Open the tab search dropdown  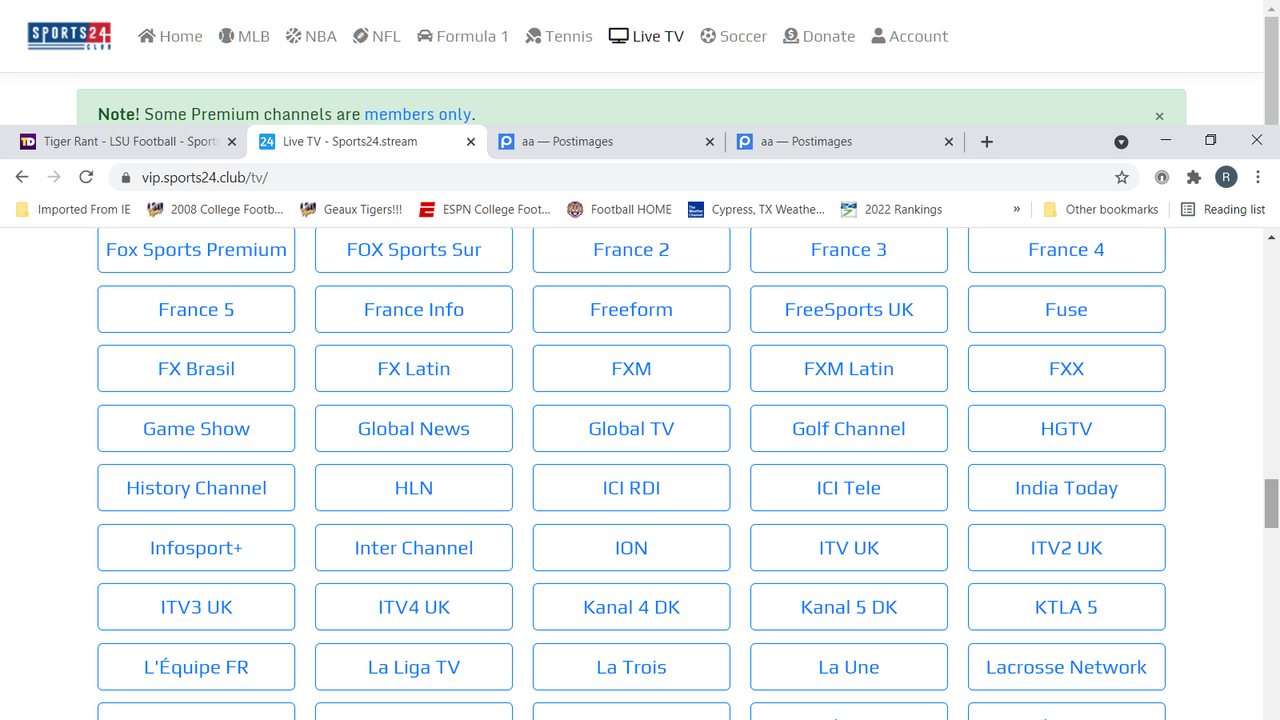(x=1121, y=142)
